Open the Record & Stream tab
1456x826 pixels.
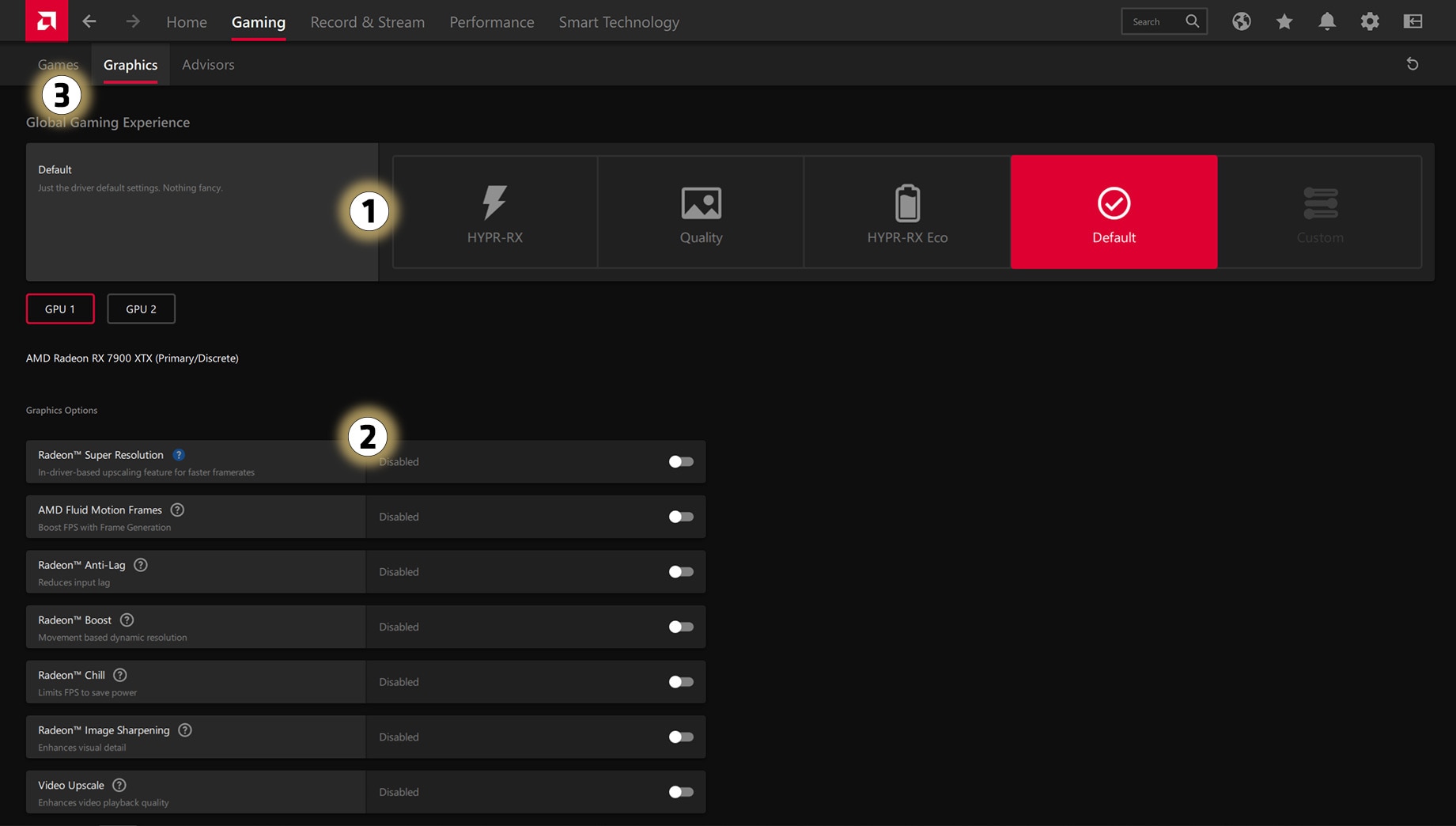tap(368, 22)
